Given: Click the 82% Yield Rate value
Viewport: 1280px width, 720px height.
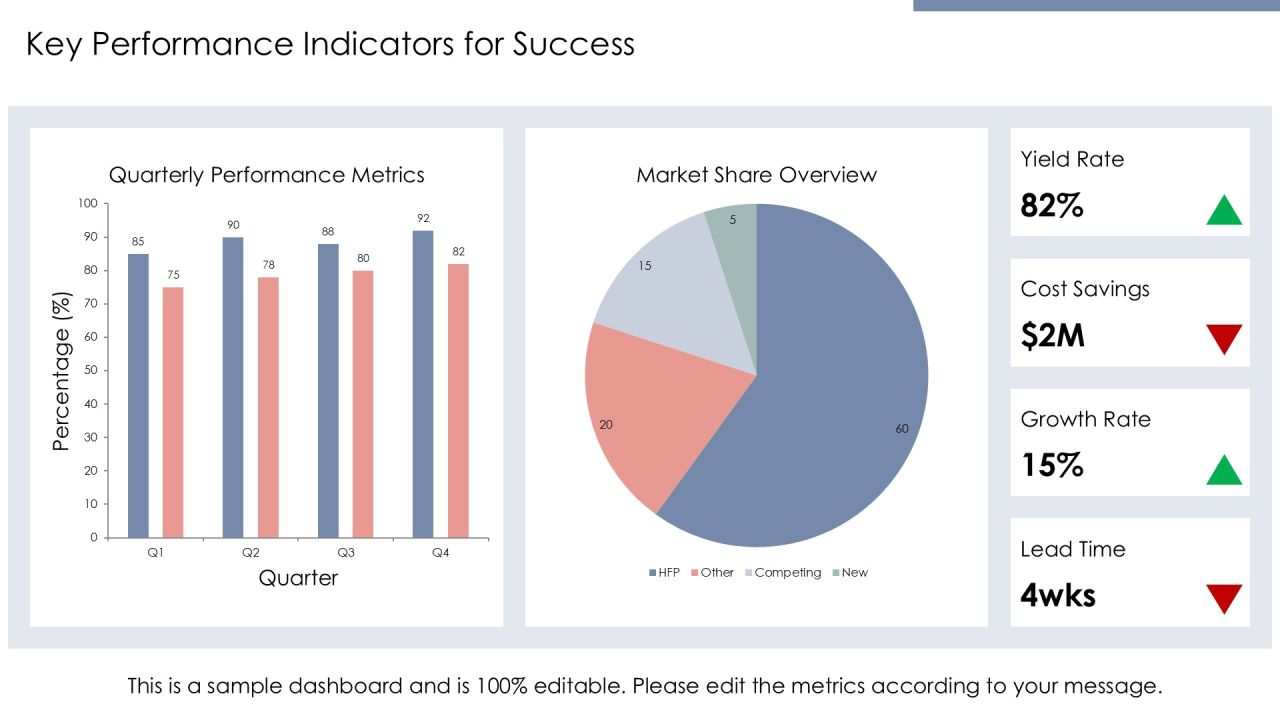Looking at the screenshot, I should click(x=1052, y=206).
